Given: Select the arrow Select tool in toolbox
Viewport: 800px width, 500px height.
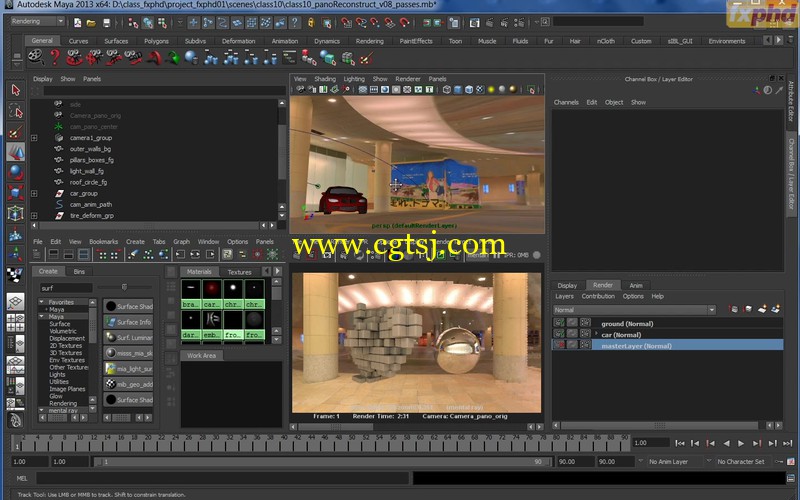Looking at the screenshot, I should click(x=15, y=90).
